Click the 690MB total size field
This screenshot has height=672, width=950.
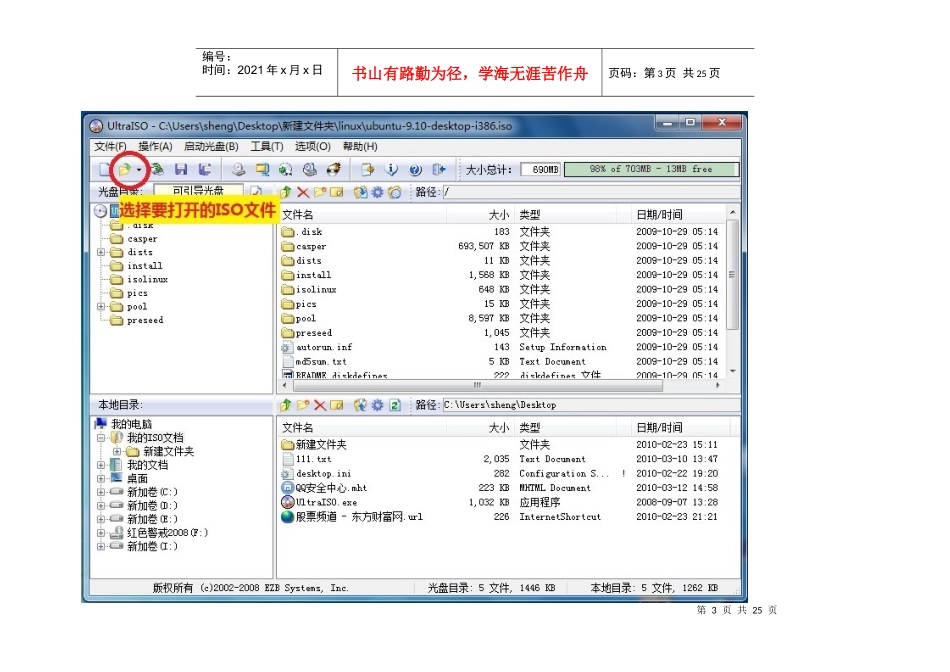[x=540, y=170]
